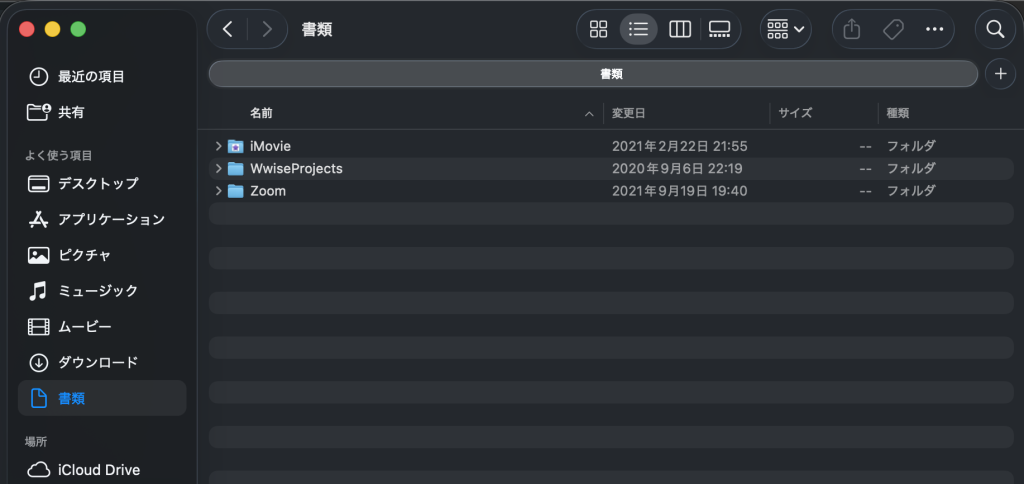1024x484 pixels.
Task: Open the more actions ellipsis menu
Action: 935,29
